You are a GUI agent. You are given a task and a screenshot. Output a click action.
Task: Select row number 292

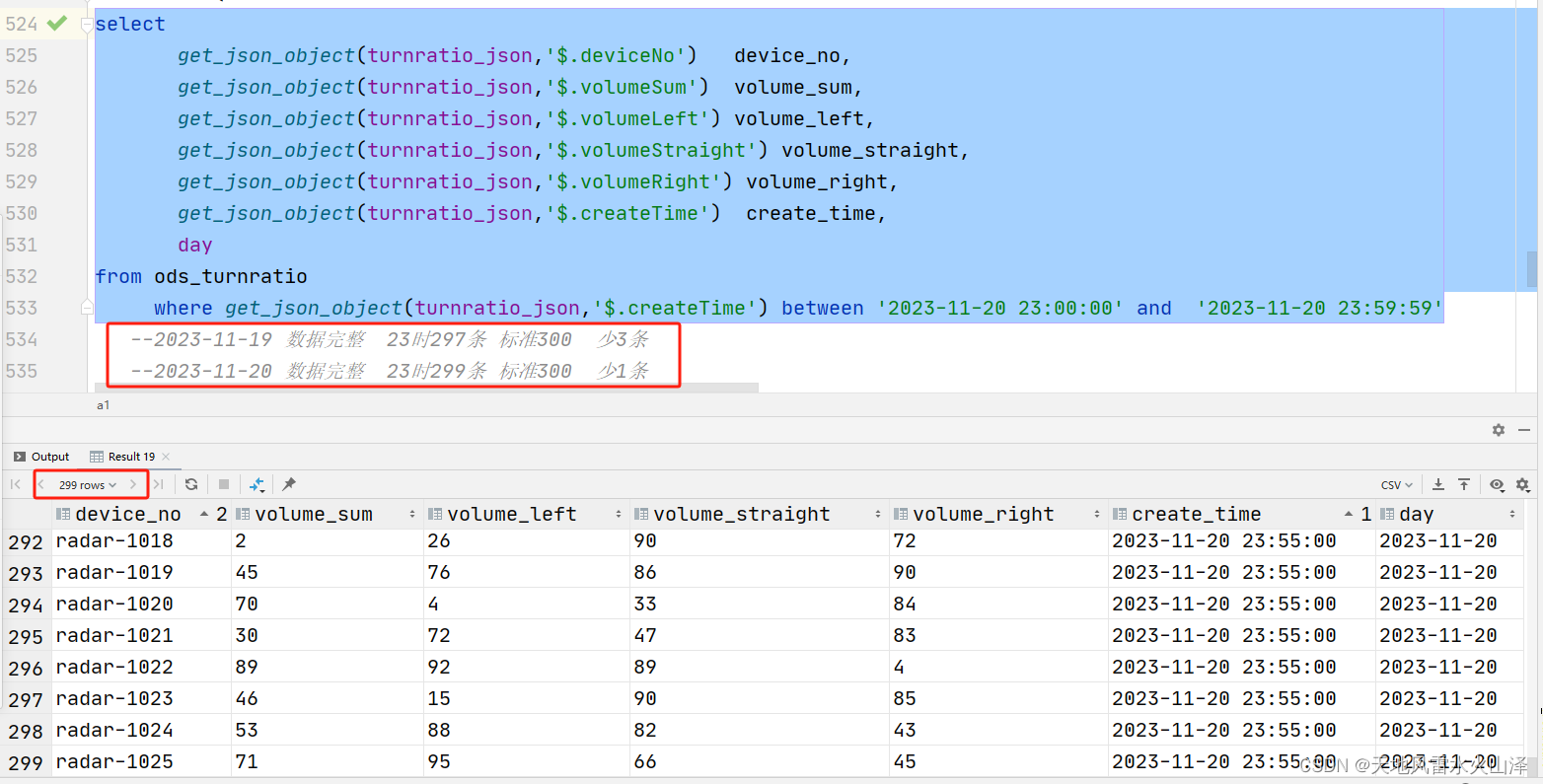(26, 541)
